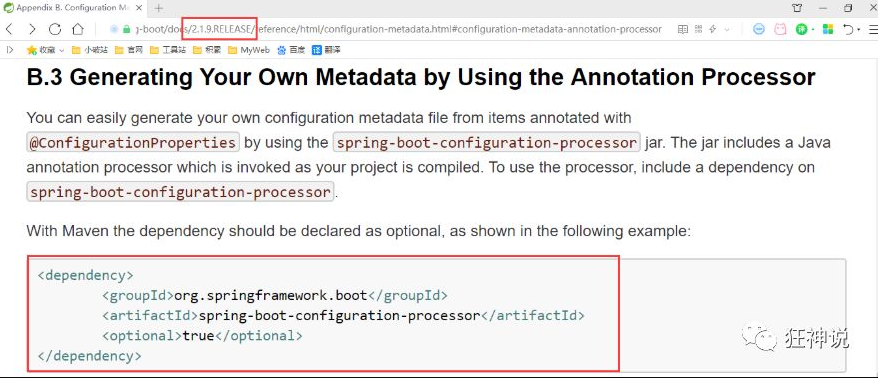Reload the page with the refresh icon
Viewport: 878px width, 378px height.
coord(55,29)
